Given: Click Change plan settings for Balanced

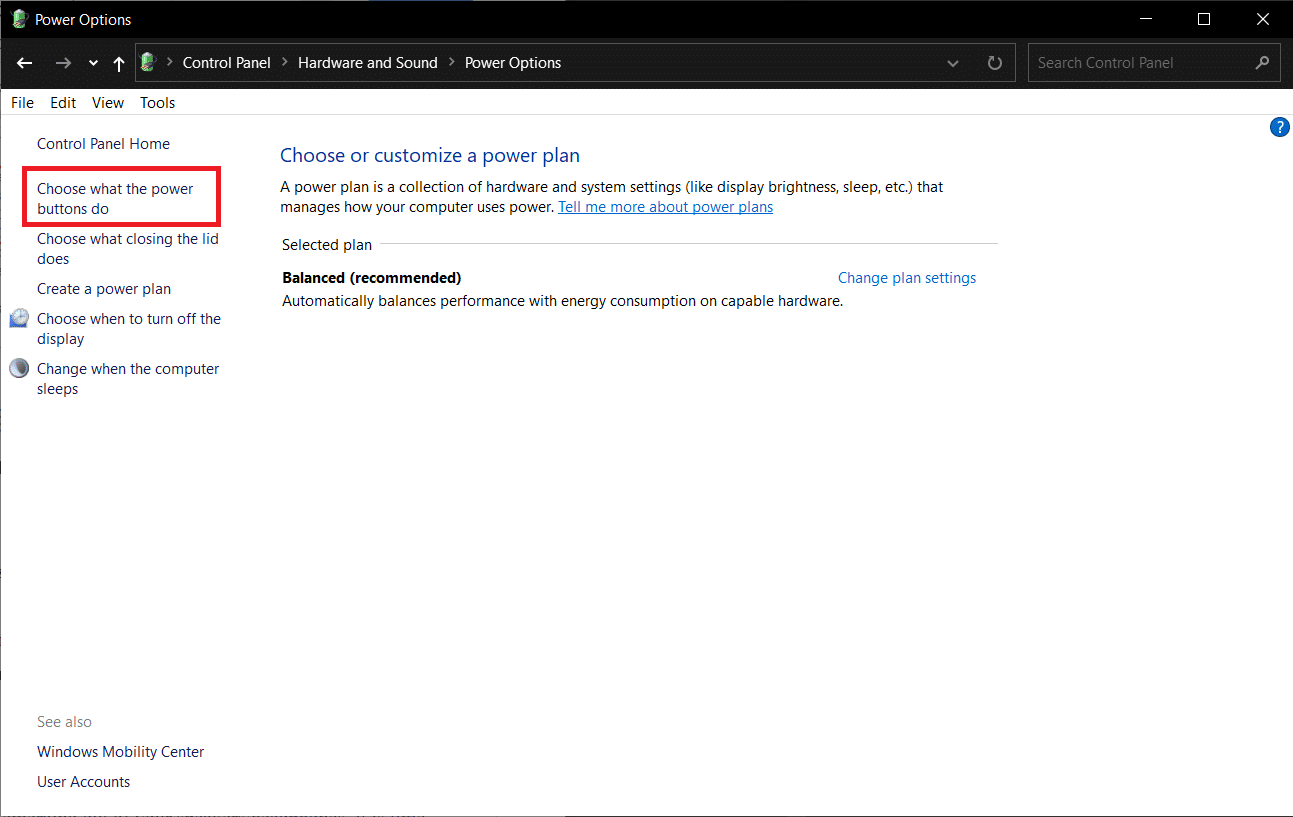Looking at the screenshot, I should 907,278.
